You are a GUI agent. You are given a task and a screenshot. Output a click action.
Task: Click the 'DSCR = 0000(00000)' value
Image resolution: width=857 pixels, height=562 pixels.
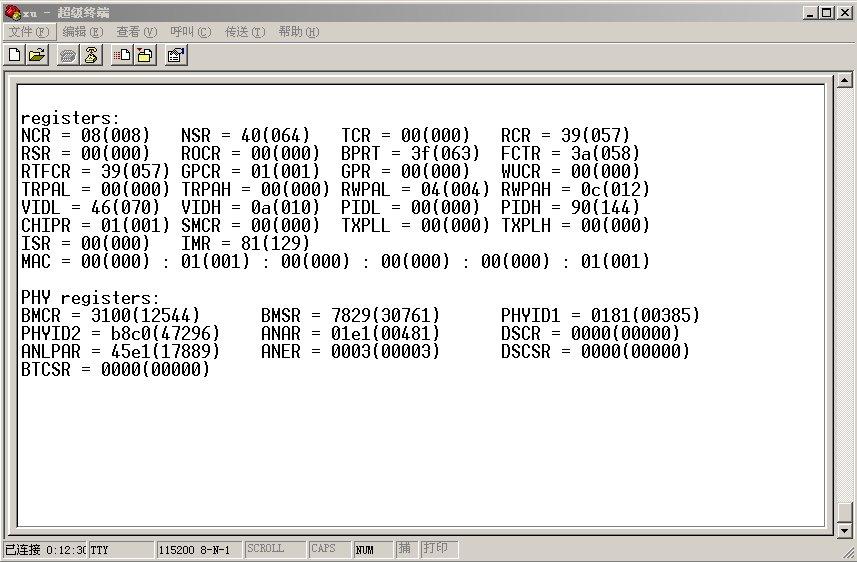tap(590, 334)
